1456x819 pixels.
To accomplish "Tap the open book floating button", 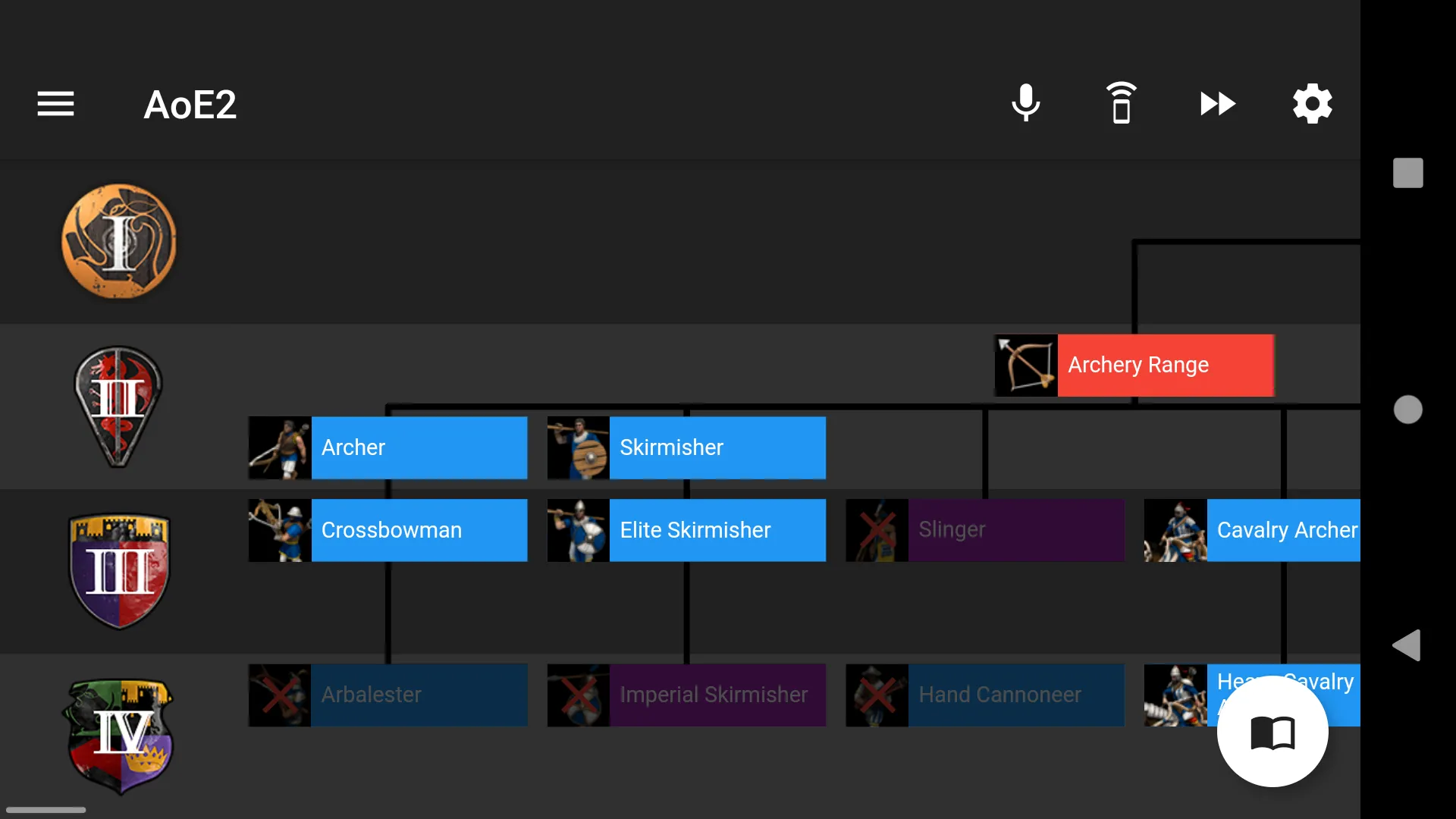I will [1272, 732].
